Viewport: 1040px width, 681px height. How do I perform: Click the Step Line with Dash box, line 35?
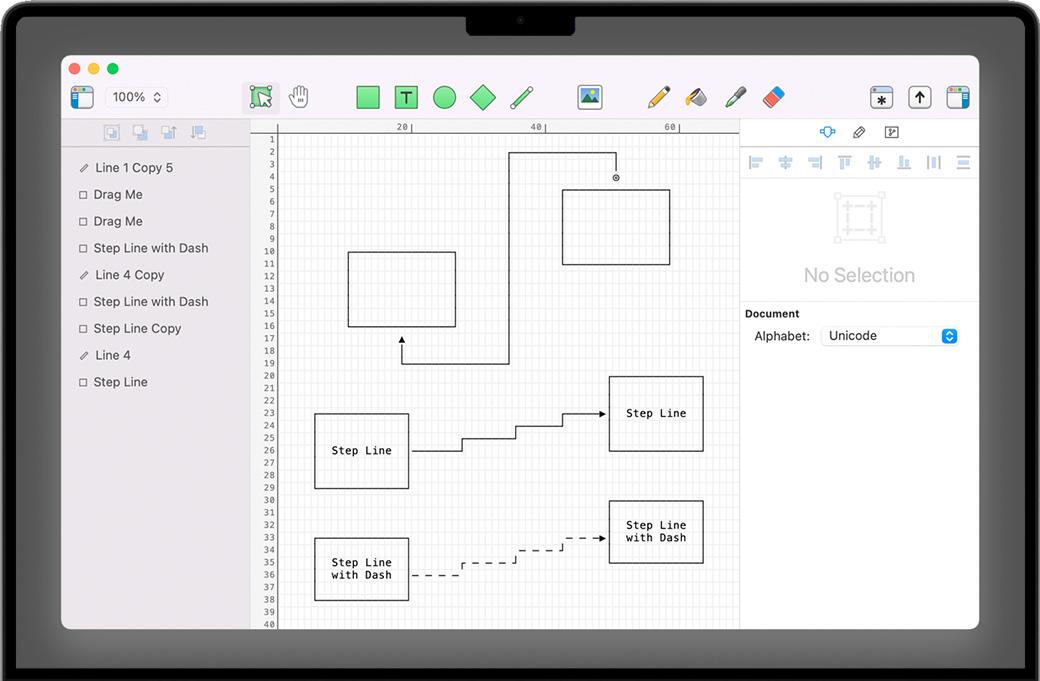click(361, 569)
